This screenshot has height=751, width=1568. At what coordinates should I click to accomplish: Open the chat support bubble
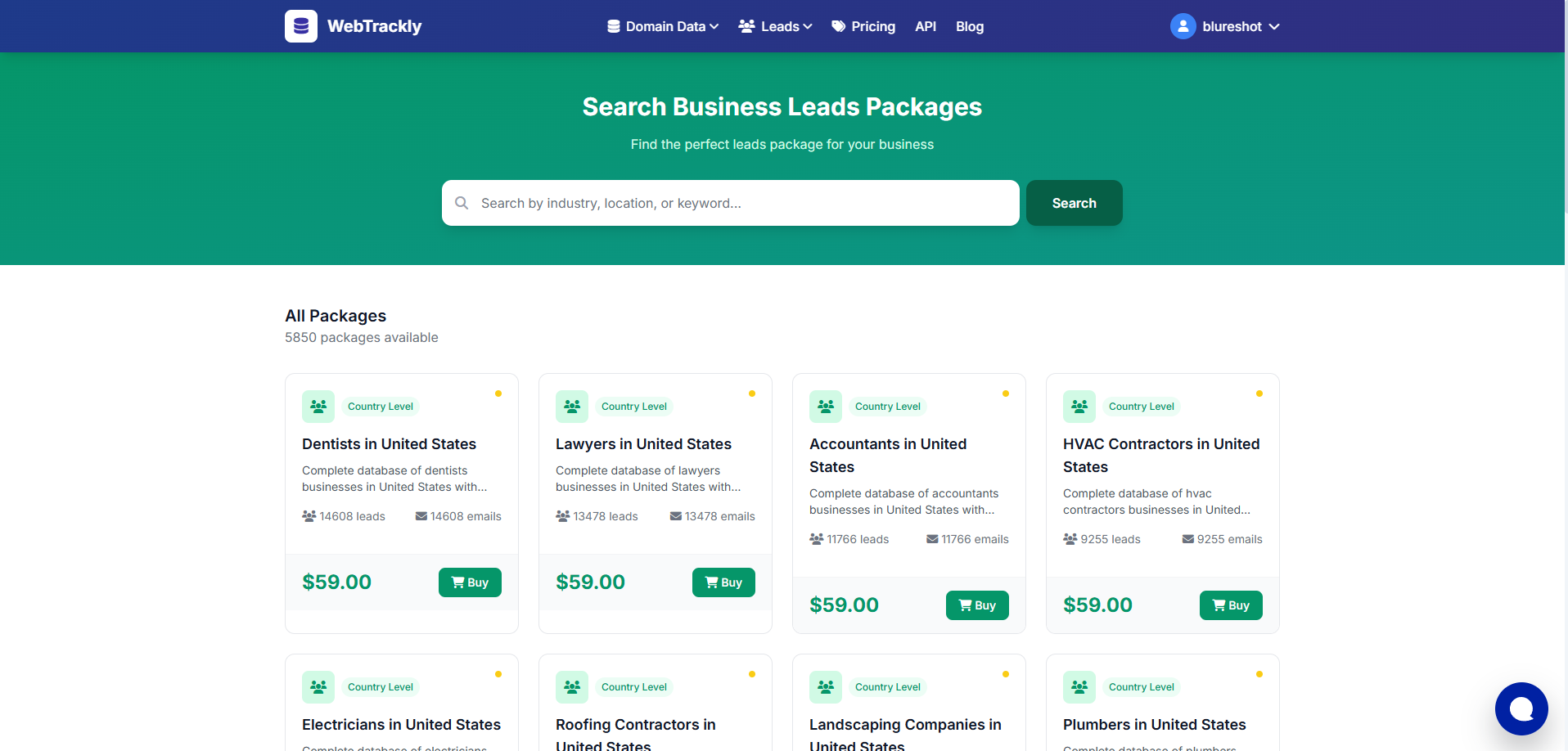(1521, 708)
